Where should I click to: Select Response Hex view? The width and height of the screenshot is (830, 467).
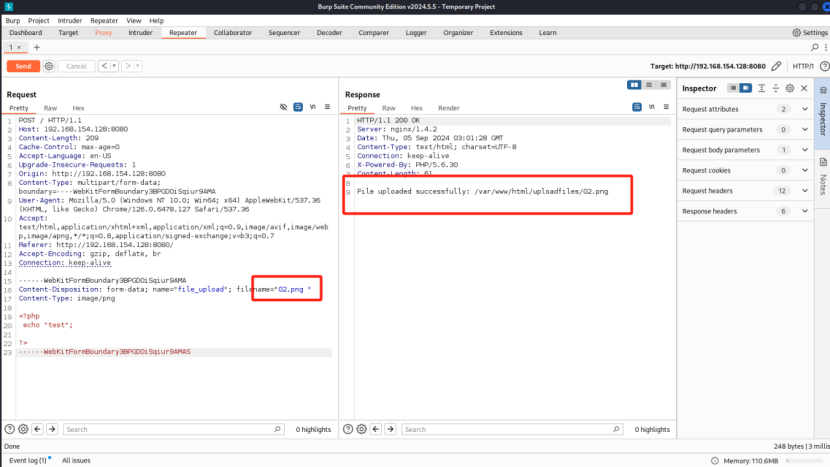tap(417, 108)
